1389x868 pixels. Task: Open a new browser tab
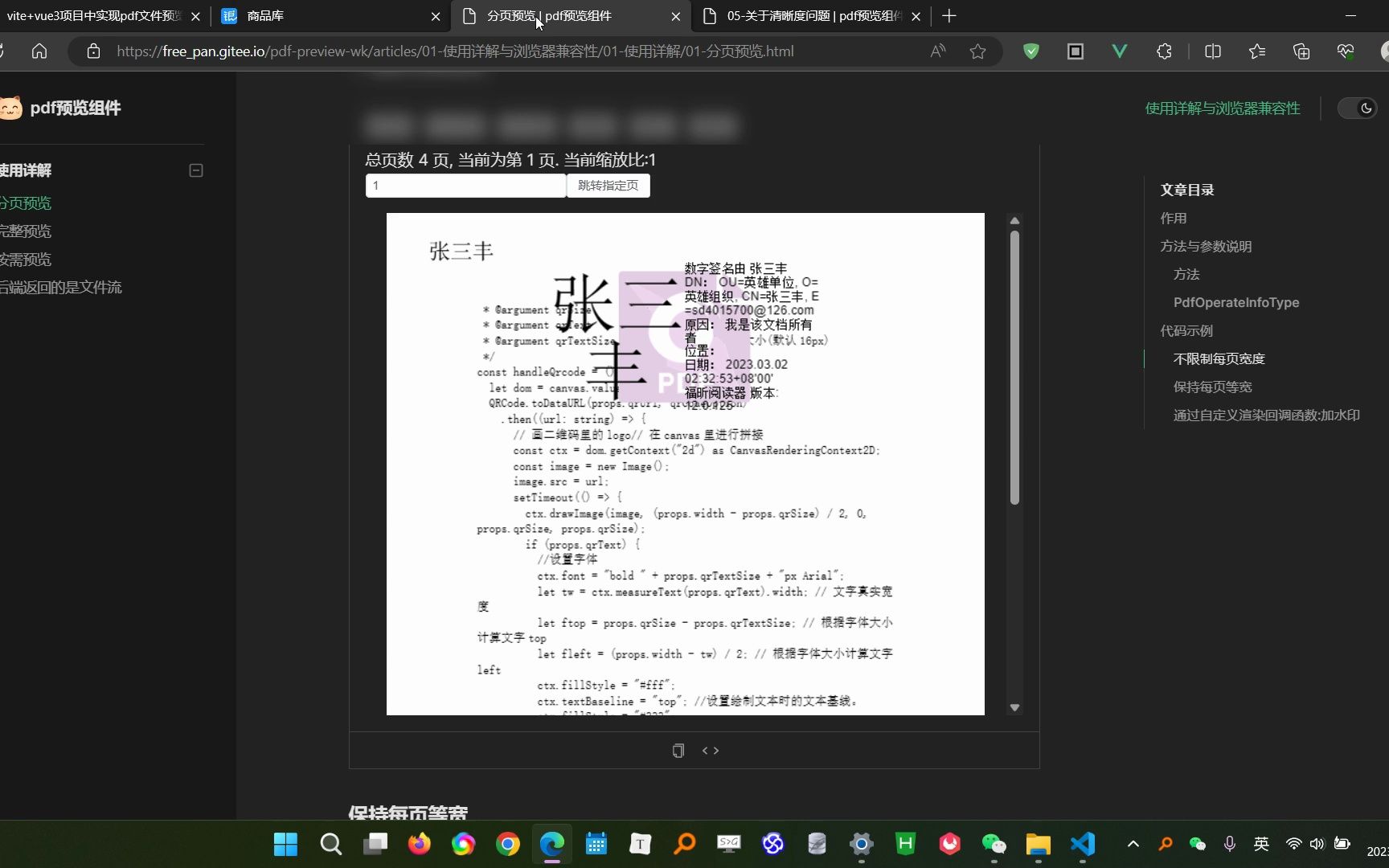coord(949,16)
